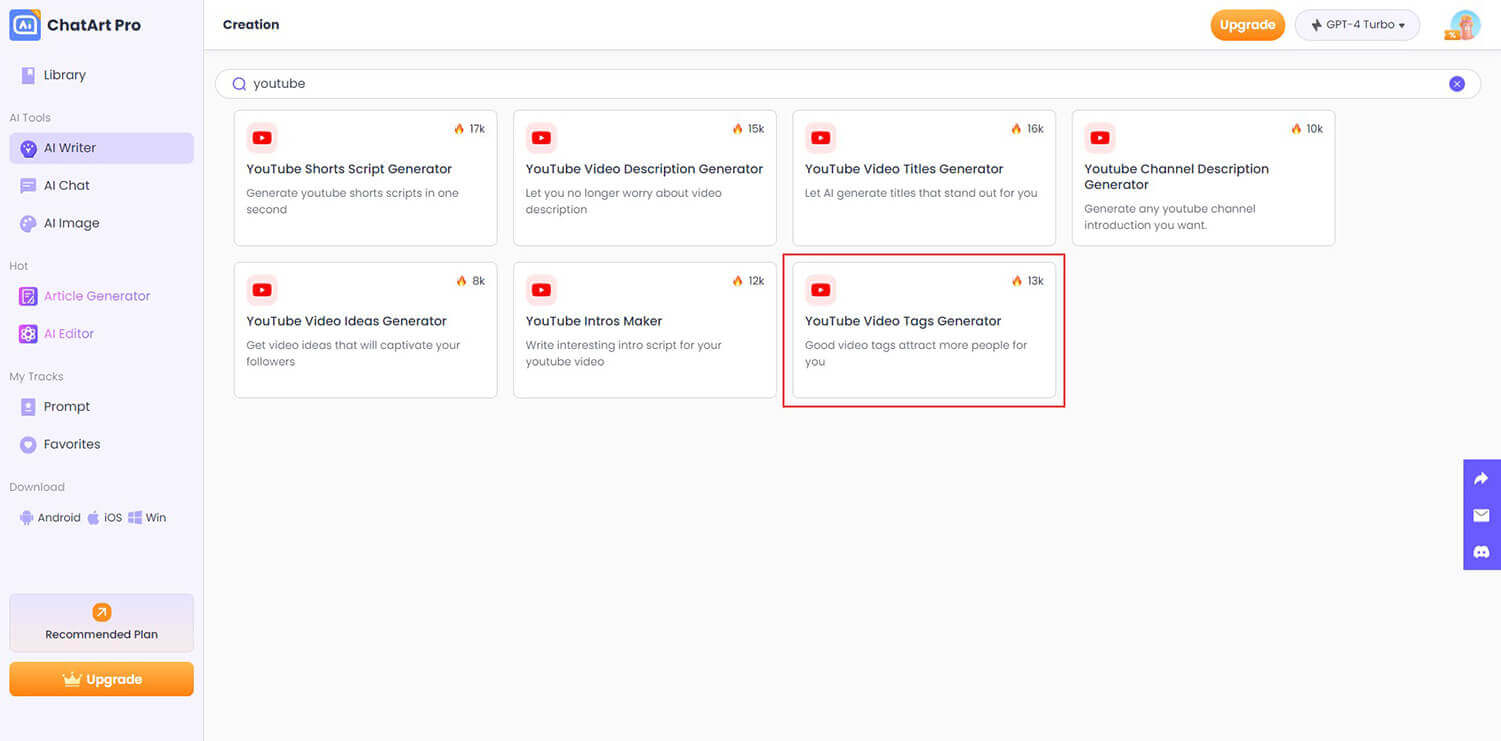
Task: Click the Library book icon
Action: 28,75
